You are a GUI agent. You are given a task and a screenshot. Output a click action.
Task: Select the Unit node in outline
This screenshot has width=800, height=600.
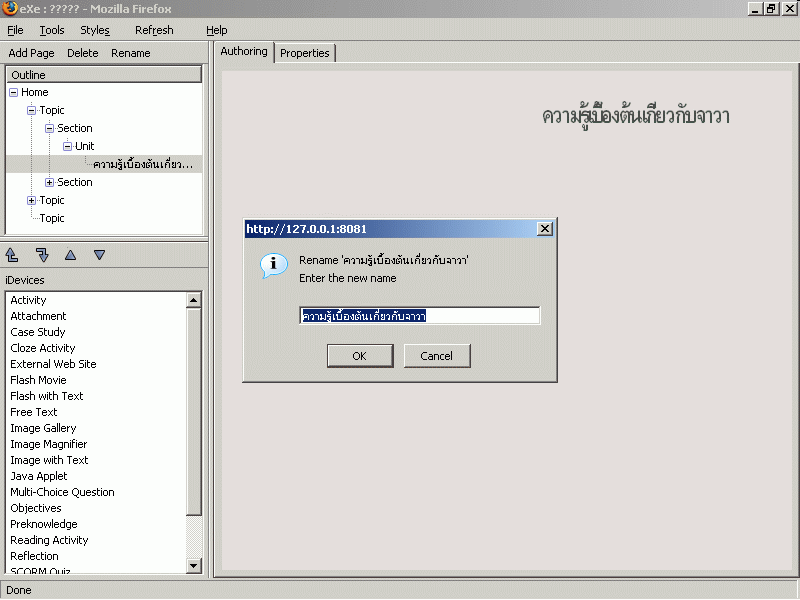tap(85, 146)
